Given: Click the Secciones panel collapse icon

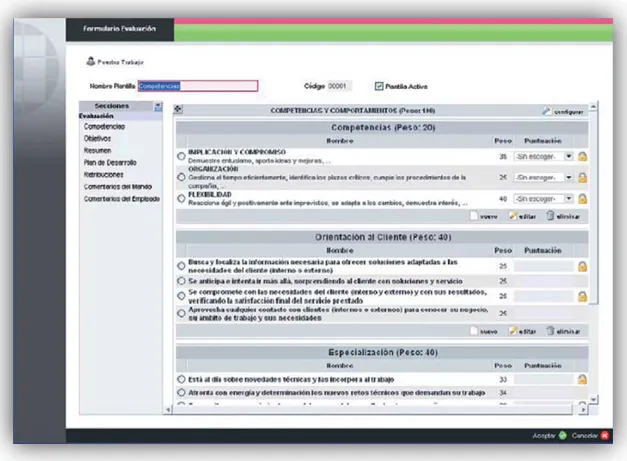Looking at the screenshot, I should [158, 106].
